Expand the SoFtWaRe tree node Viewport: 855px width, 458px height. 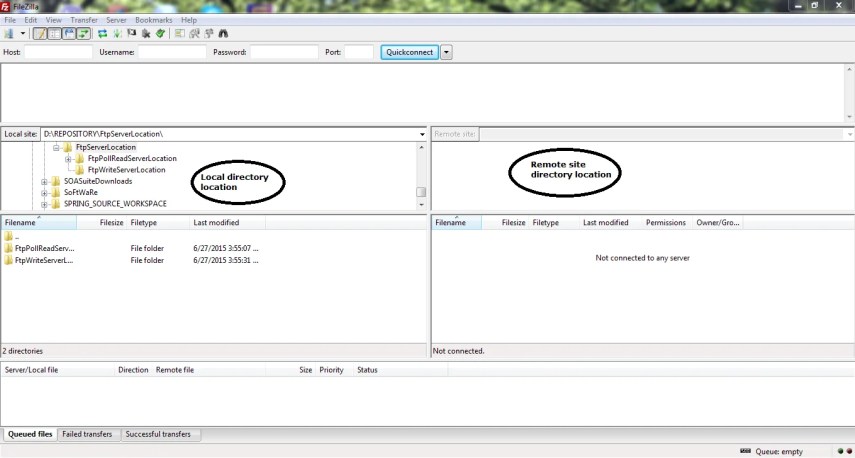click(x=44, y=192)
